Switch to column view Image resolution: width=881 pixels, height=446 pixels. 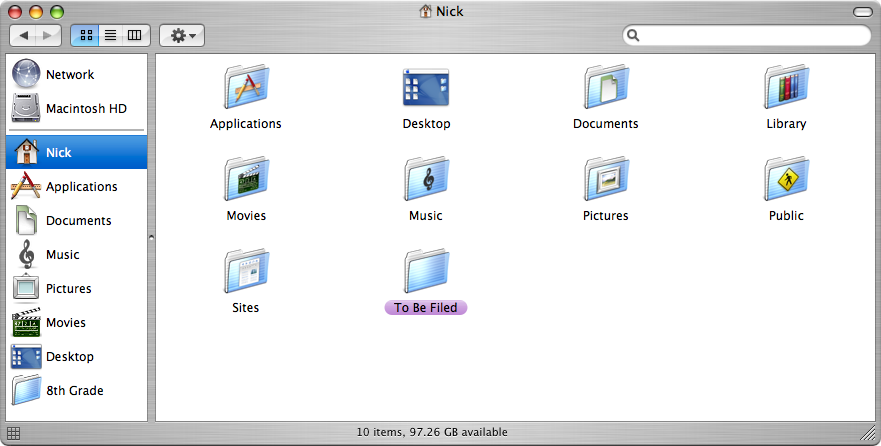(x=135, y=35)
